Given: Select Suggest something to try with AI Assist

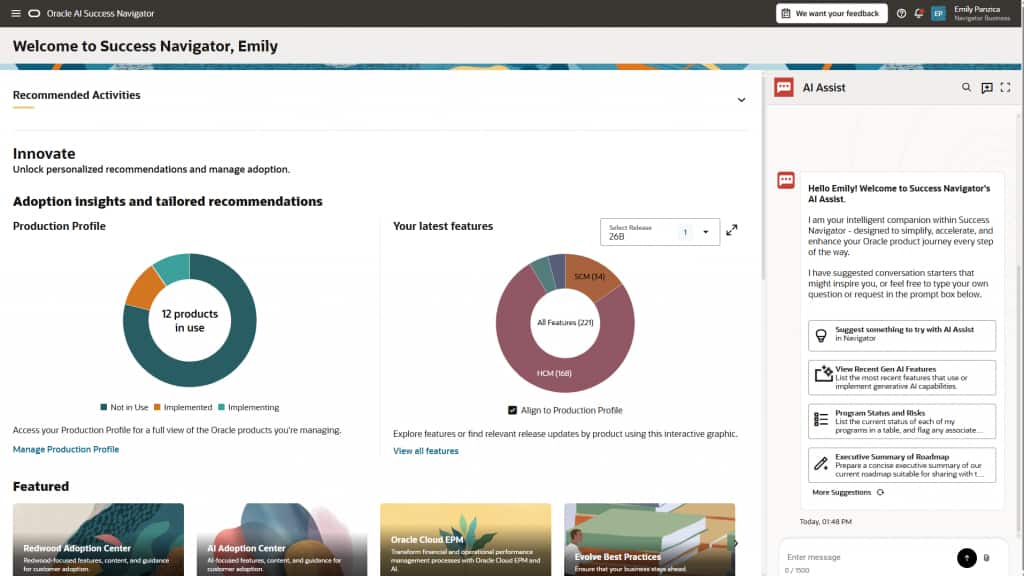Looking at the screenshot, I should 902,335.
